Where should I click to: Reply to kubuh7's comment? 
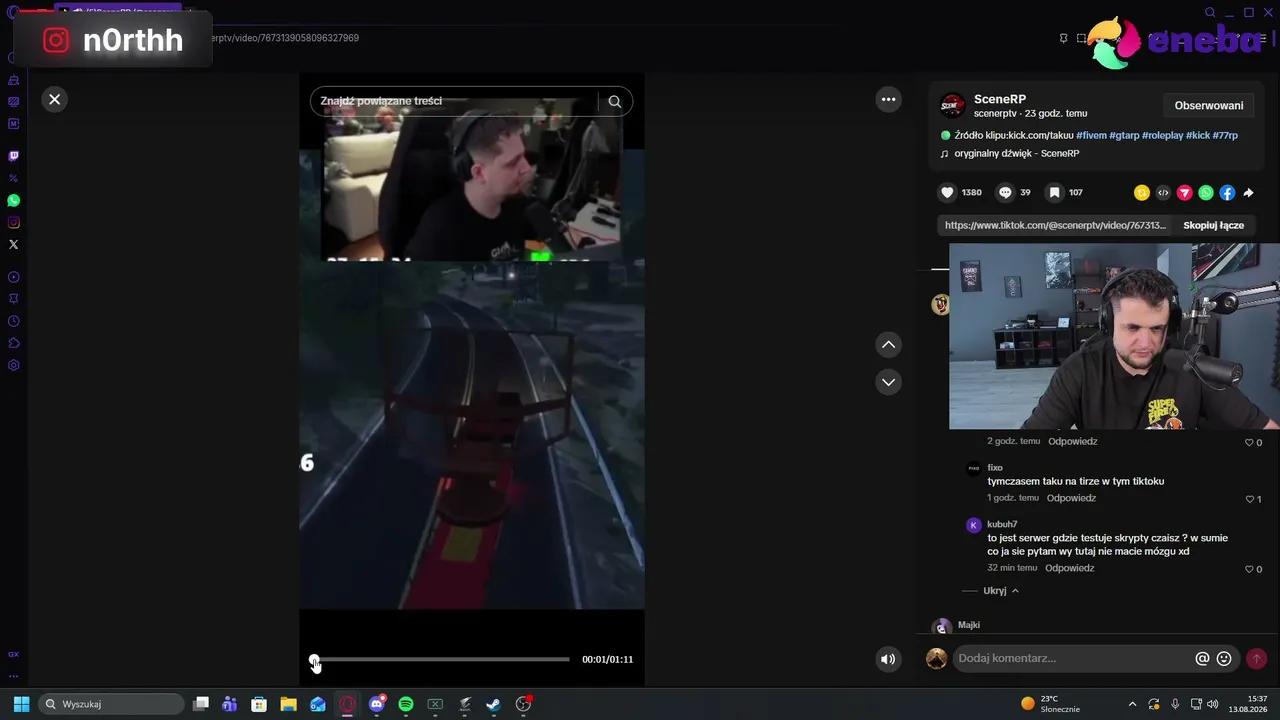1070,568
